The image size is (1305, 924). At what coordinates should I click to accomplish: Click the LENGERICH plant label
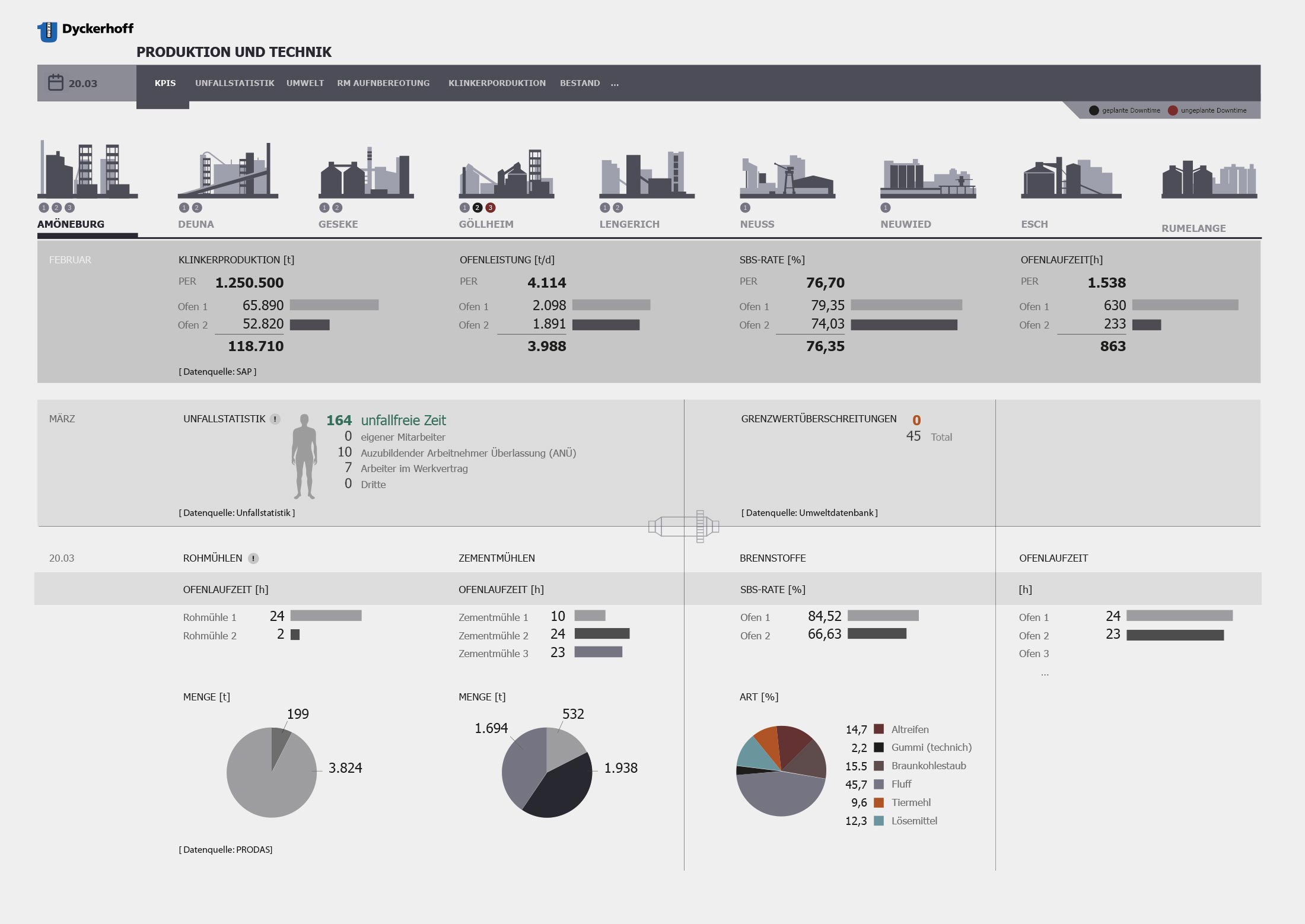pyautogui.click(x=629, y=224)
